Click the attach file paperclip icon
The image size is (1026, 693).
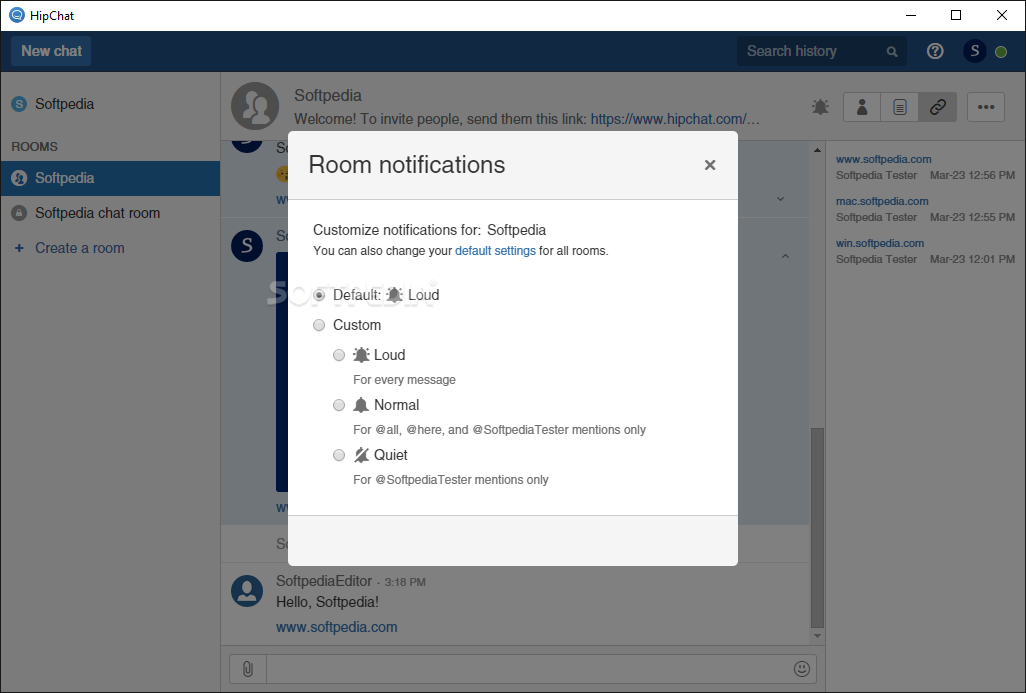pos(248,669)
